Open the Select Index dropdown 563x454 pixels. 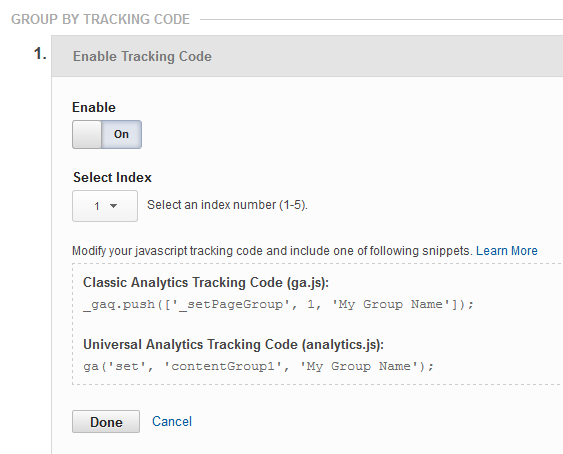(x=105, y=206)
